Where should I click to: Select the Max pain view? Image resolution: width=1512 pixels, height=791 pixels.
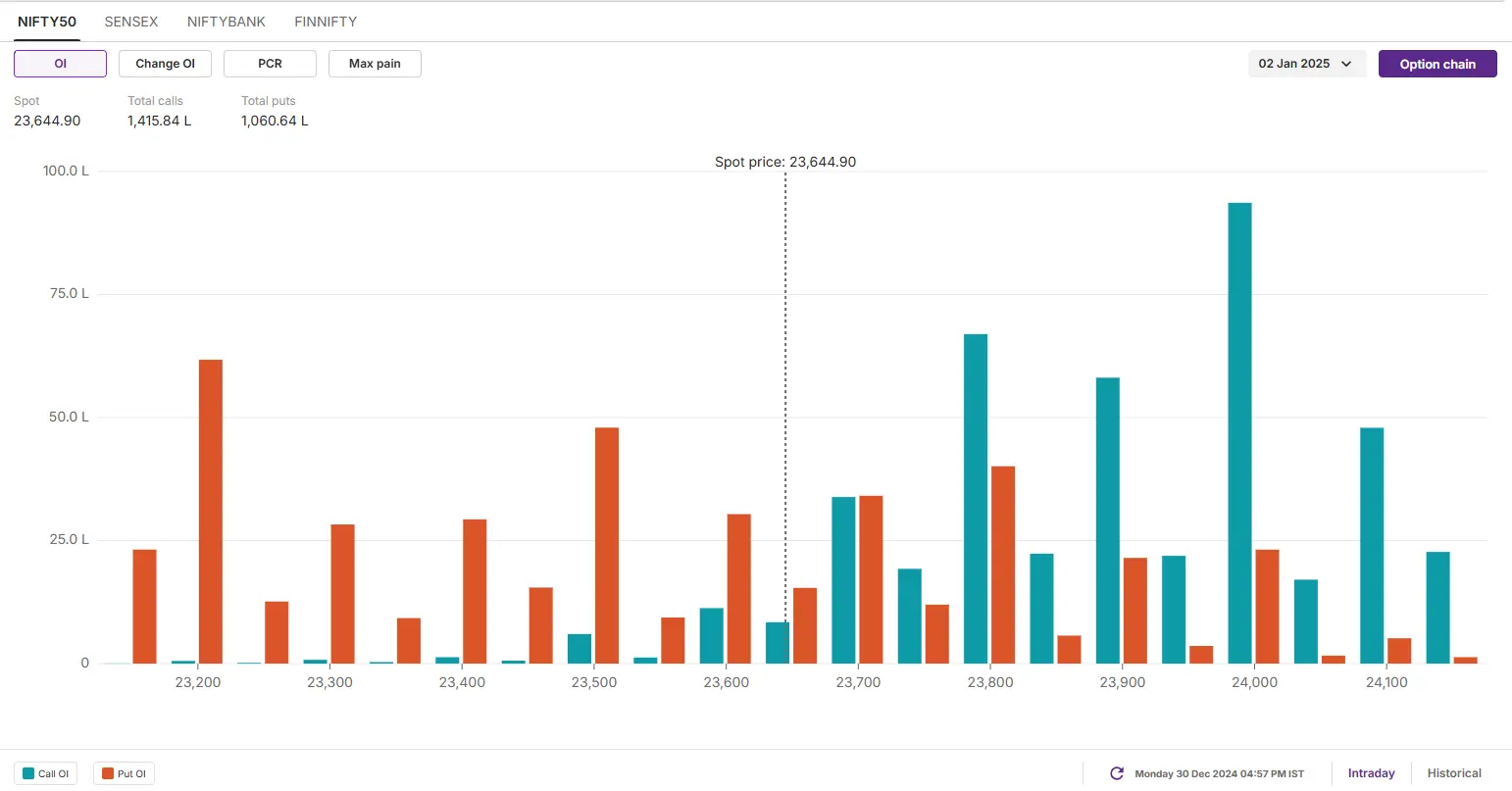[x=375, y=64]
